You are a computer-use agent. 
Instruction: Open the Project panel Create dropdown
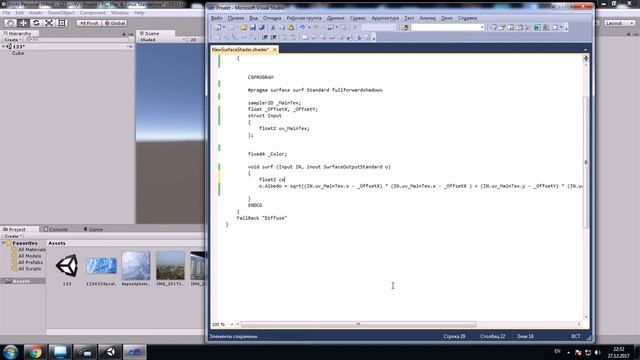13,236
